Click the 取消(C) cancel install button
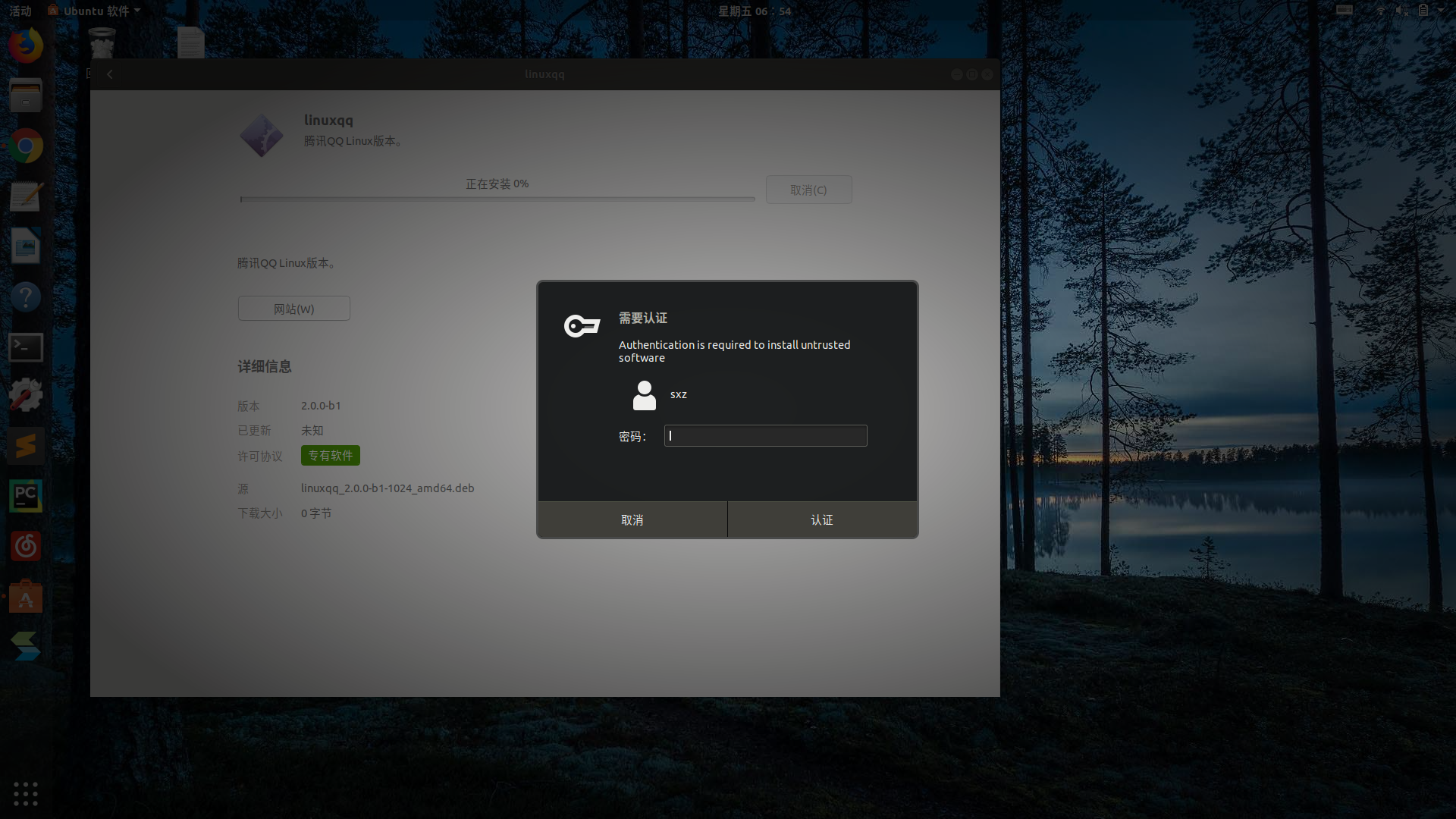This screenshot has height=819, width=1456. [808, 190]
